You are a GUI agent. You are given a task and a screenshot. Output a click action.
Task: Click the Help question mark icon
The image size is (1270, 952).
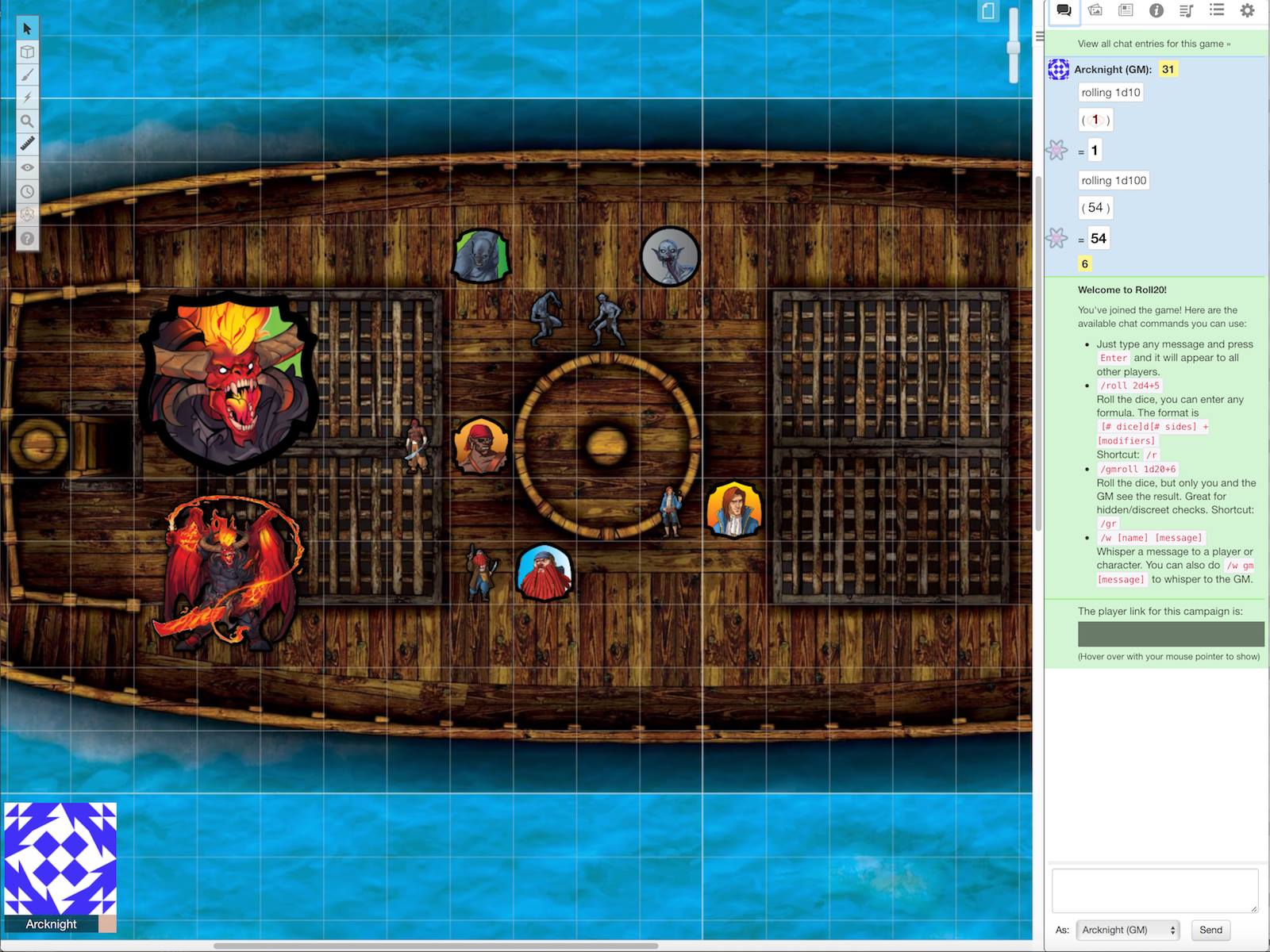(27, 238)
